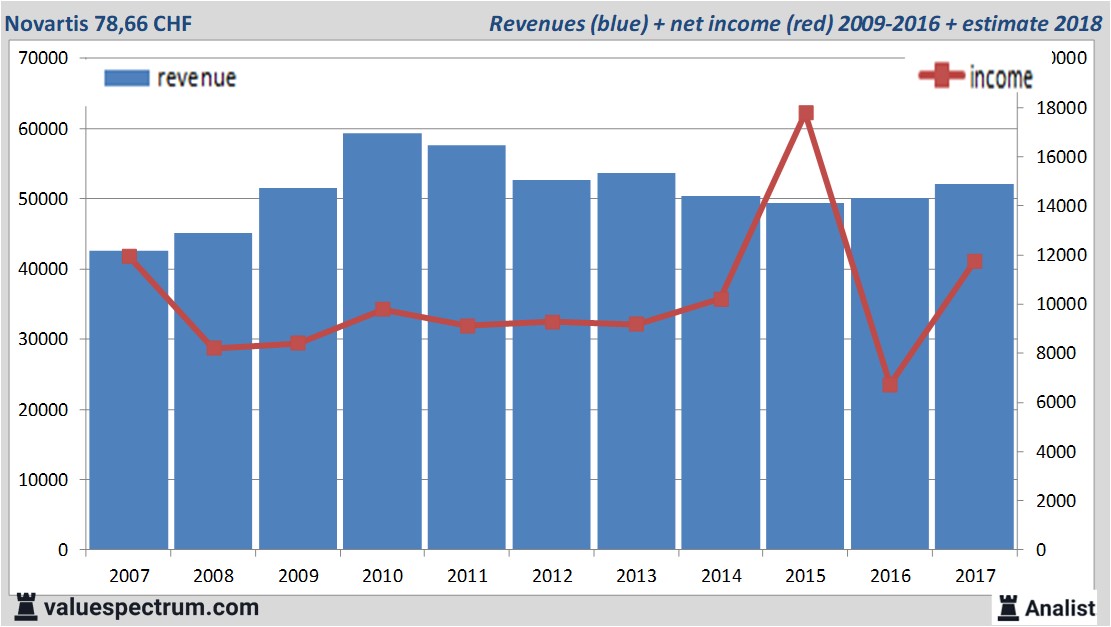The height and width of the screenshot is (627, 1111).
Task: Click the chart subtitle about revenues and income
Action: (x=795, y=23)
